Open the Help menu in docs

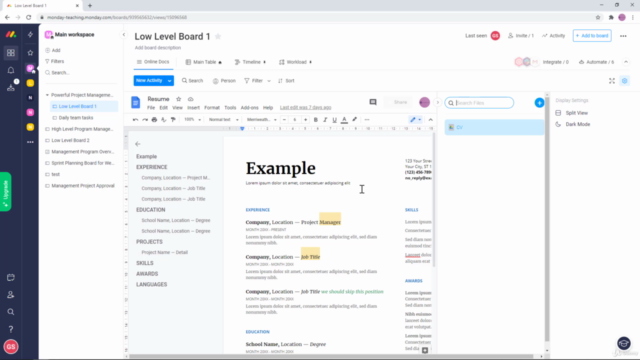pyautogui.click(x=268, y=108)
